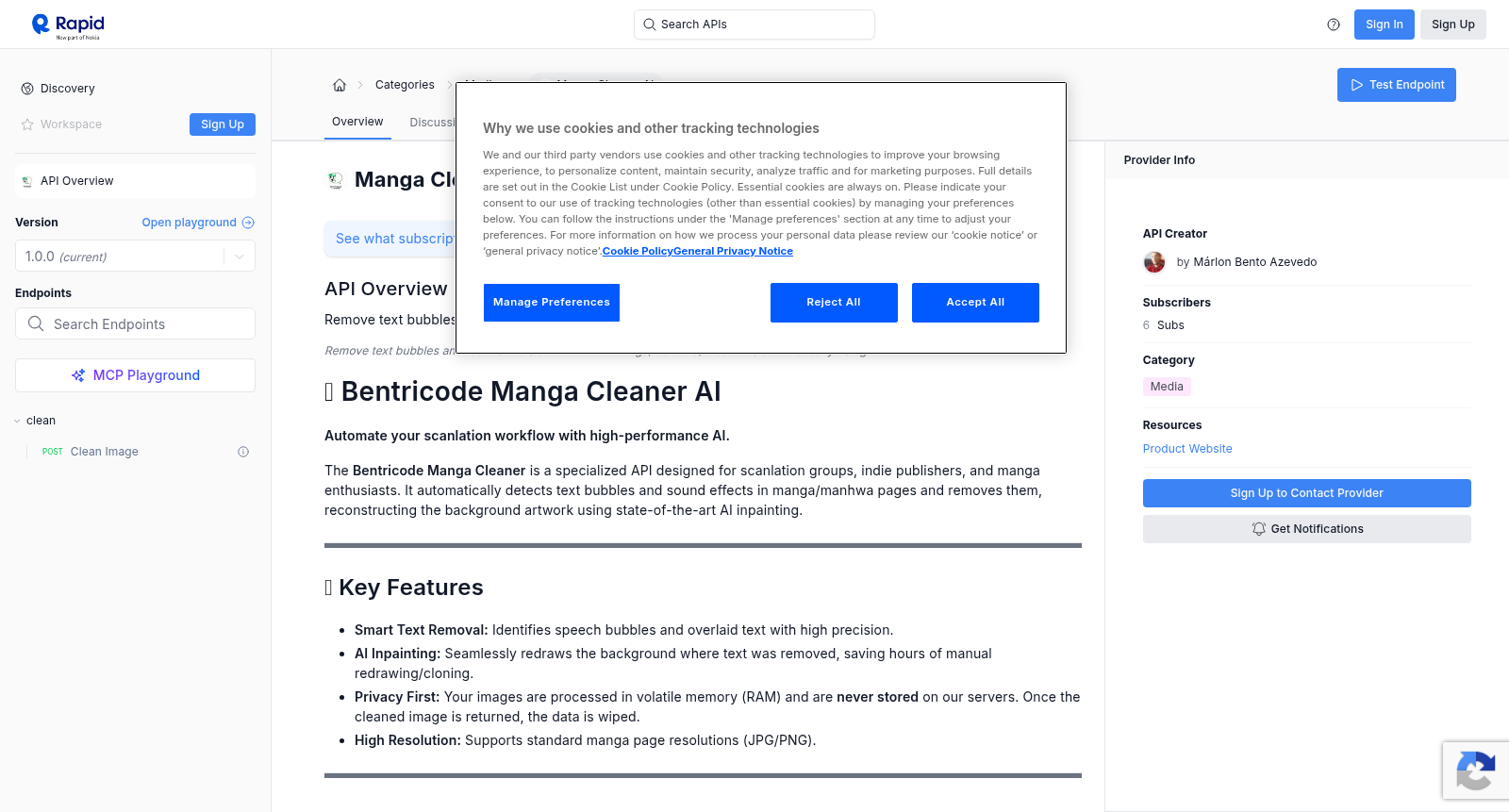Open the MCP Playground
The image size is (1509, 812).
(135, 375)
